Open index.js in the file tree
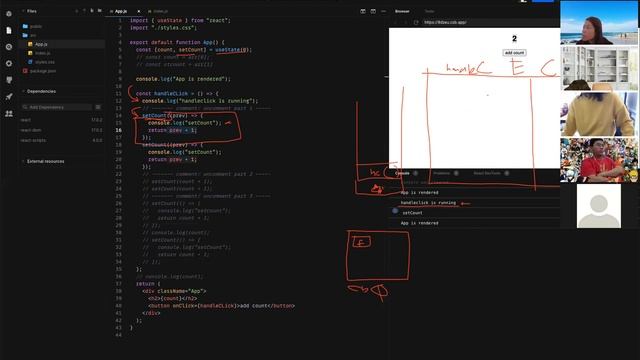640x360 pixels. pyautogui.click(x=39, y=53)
